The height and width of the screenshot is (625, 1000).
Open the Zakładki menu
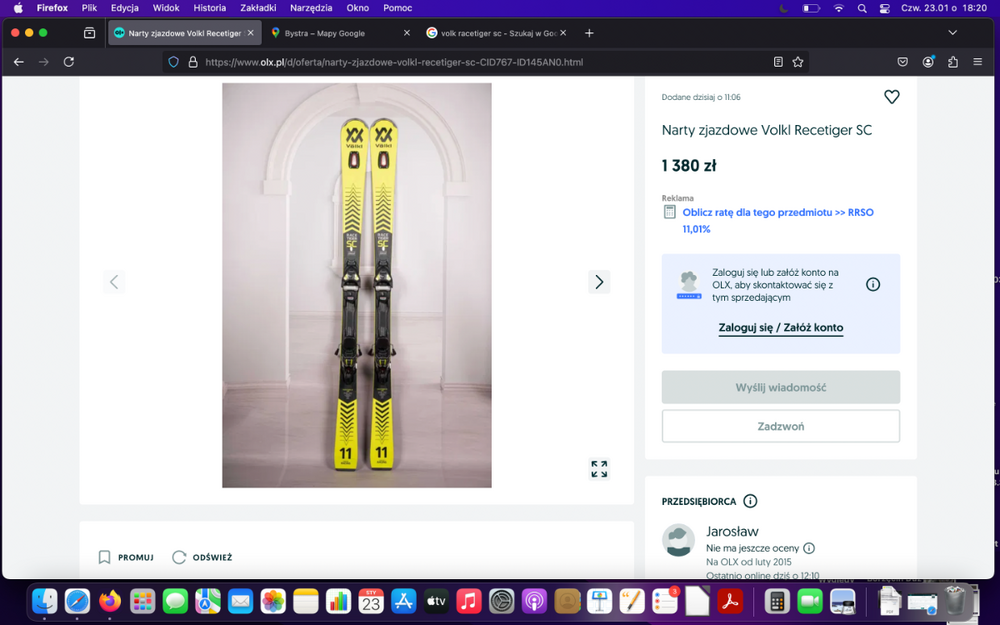click(258, 8)
